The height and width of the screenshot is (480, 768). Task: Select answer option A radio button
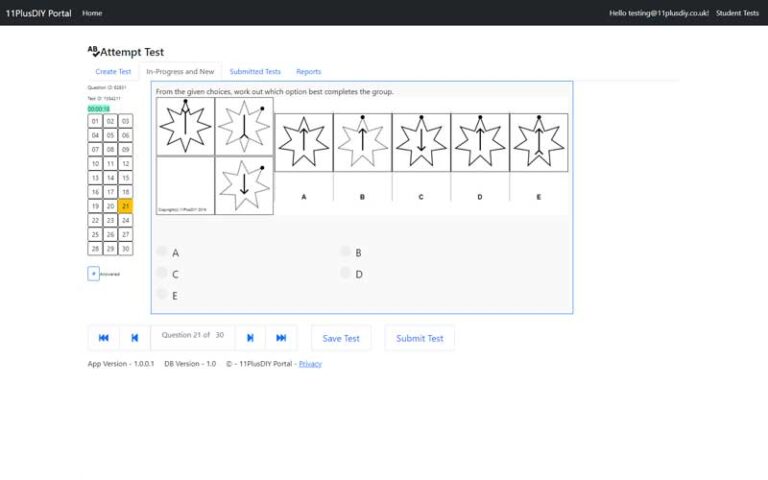[x=162, y=252]
